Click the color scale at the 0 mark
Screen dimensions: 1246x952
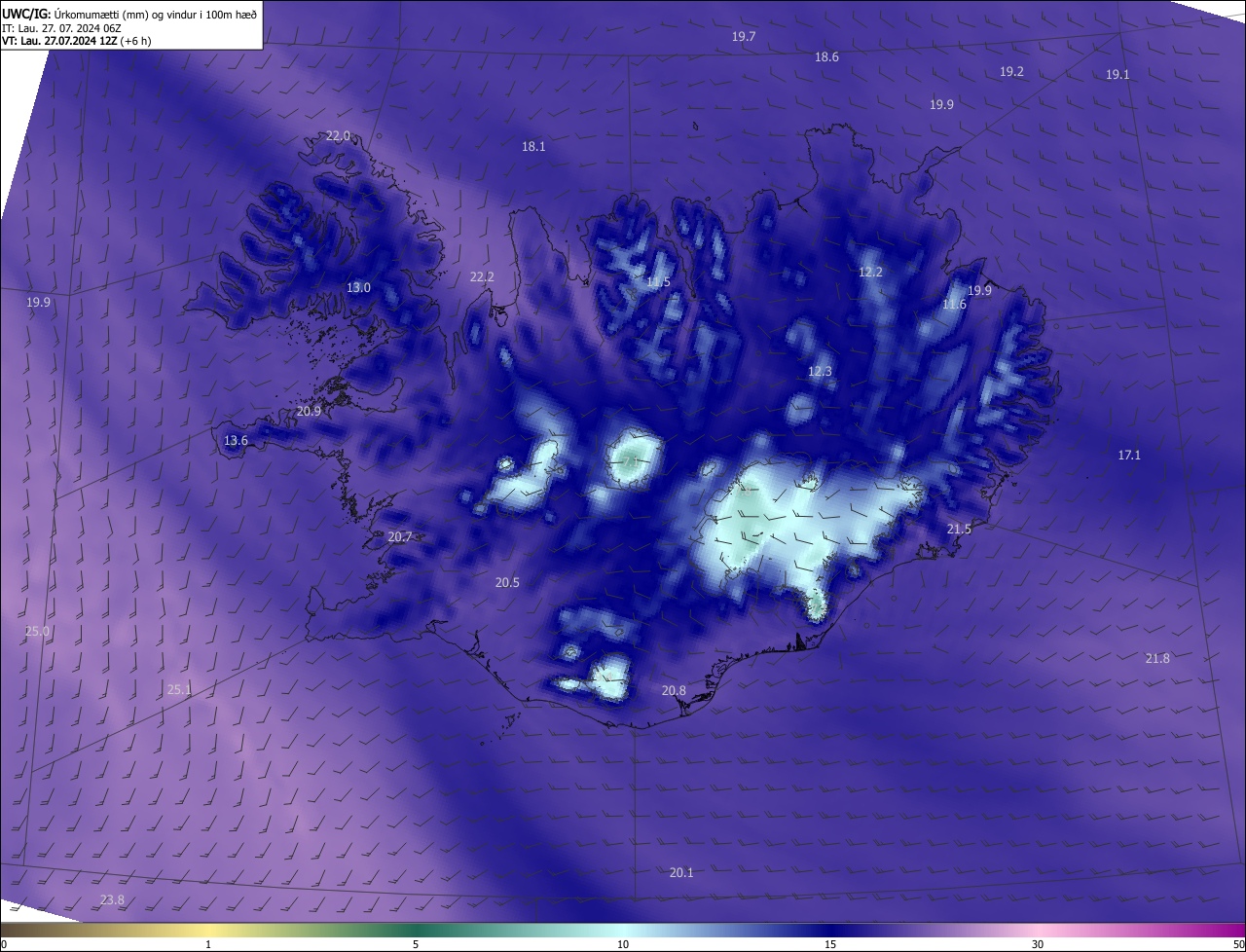[3, 944]
